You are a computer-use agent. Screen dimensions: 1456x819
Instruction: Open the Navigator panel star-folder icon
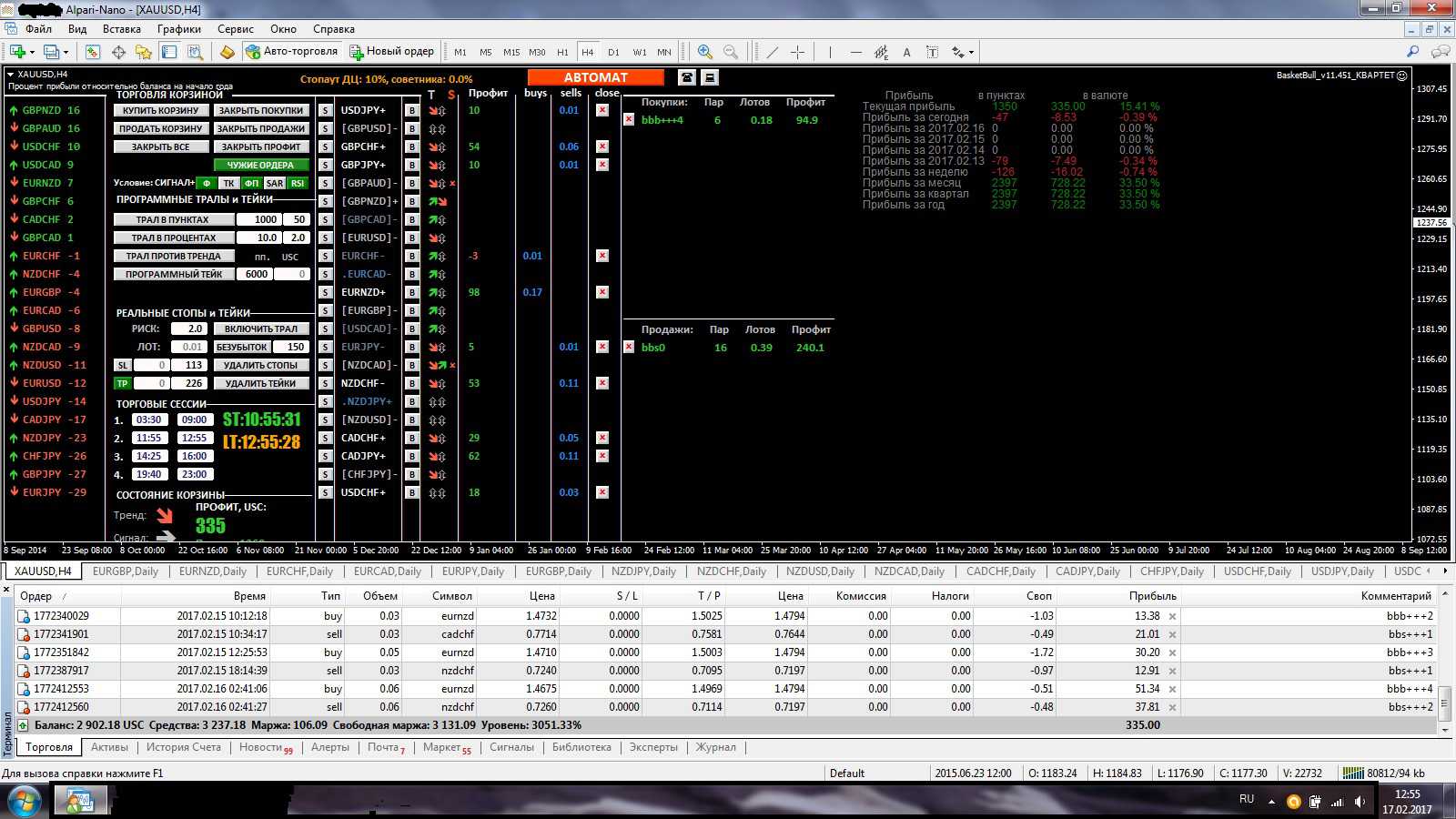(143, 52)
